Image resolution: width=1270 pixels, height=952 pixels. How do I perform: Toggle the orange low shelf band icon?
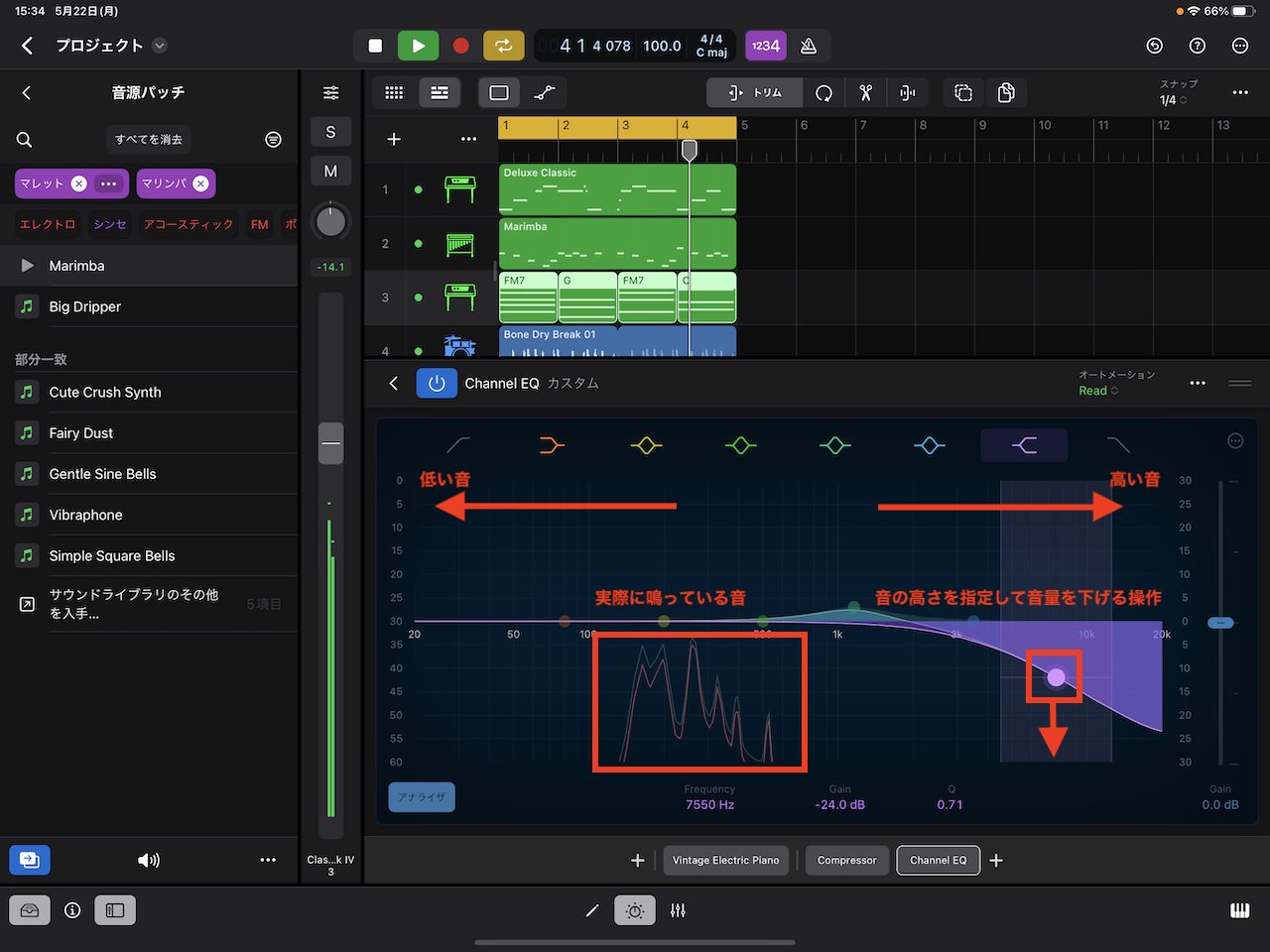(x=552, y=445)
